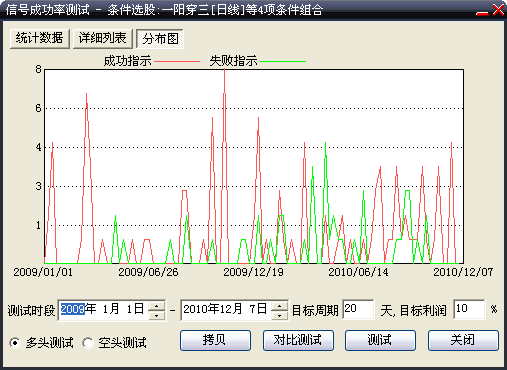Decrease the start date with down arrow
The height and width of the screenshot is (370, 507).
click(x=156, y=315)
